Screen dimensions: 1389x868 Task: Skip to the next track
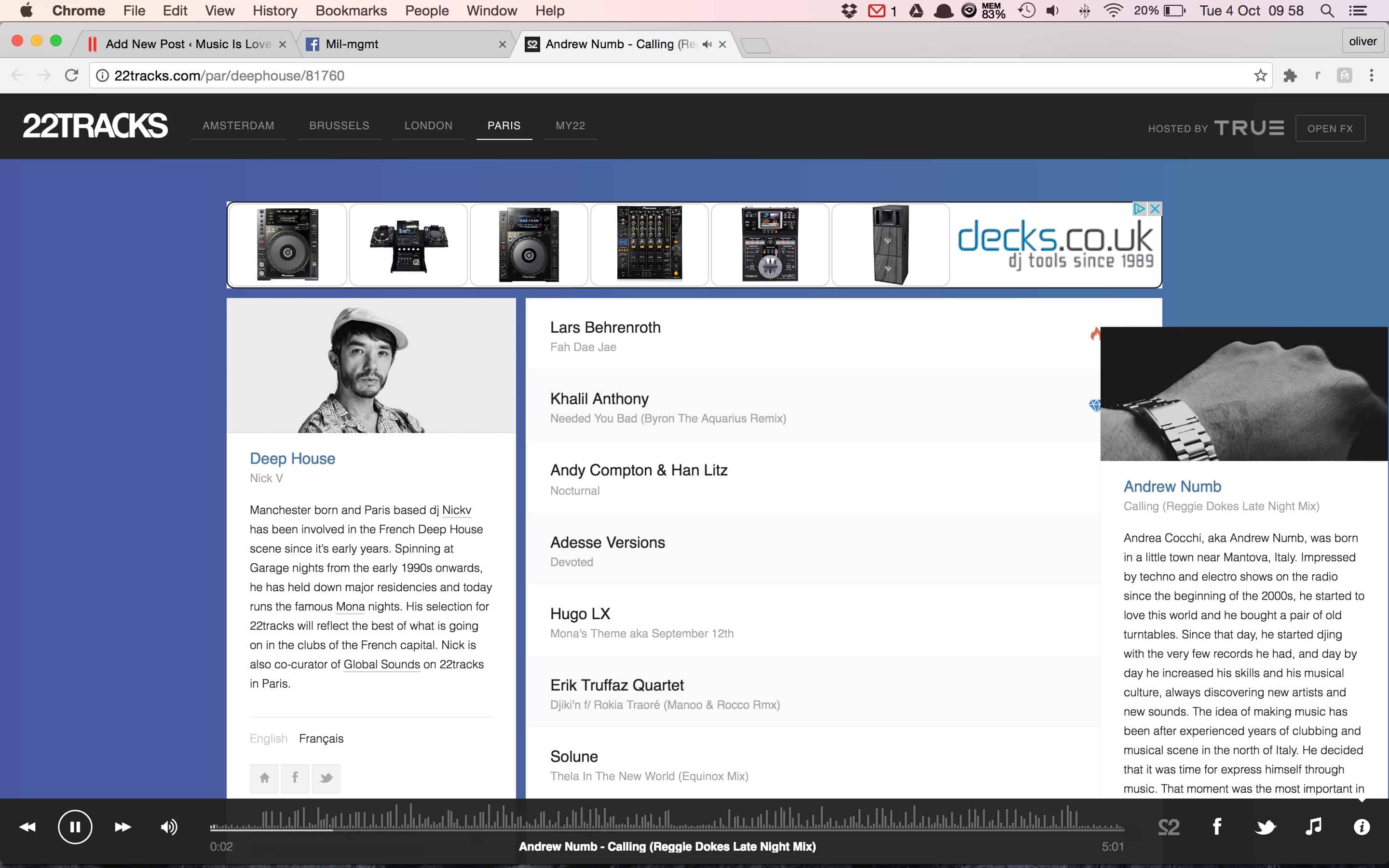(123, 827)
